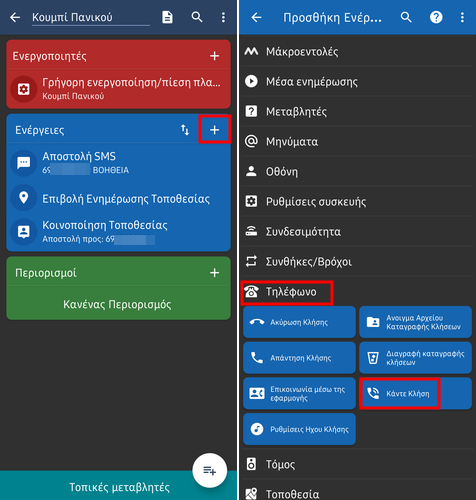
Task: Open the Αποστολή SMS action entry
Action: [118, 163]
